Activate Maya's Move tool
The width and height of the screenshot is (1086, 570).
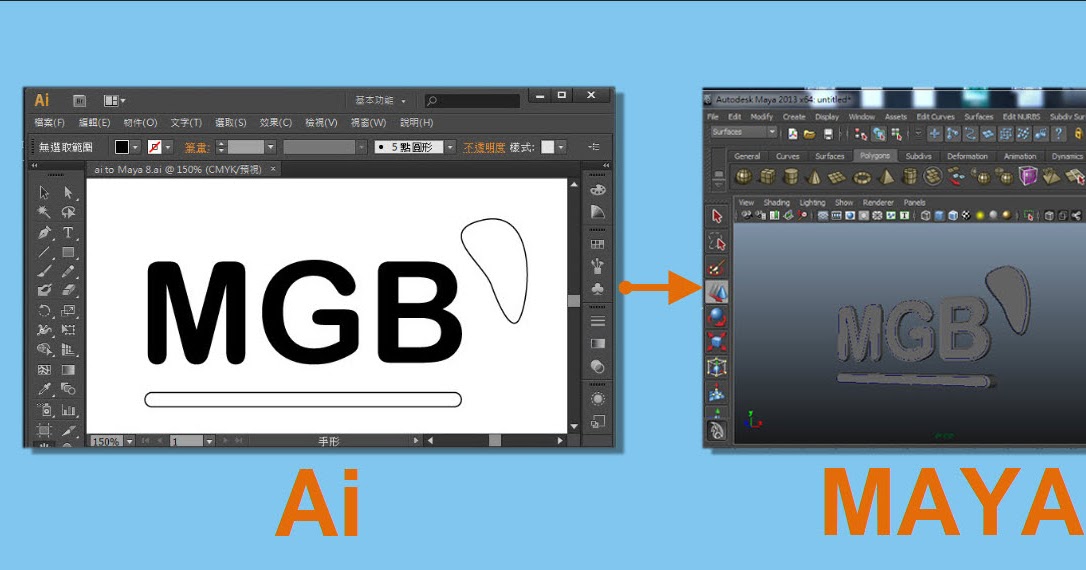[717, 292]
